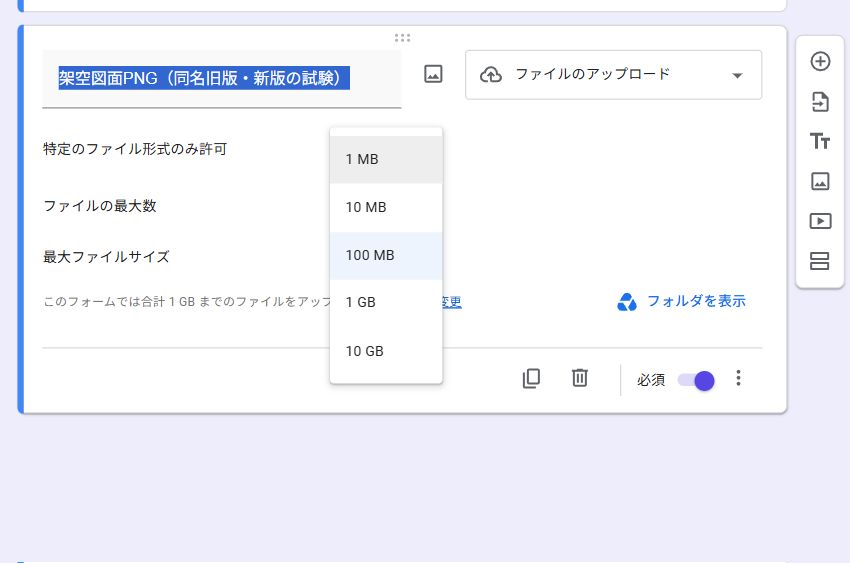Duplicate this question with copy icon
The width and height of the screenshot is (850, 563).
pos(531,378)
